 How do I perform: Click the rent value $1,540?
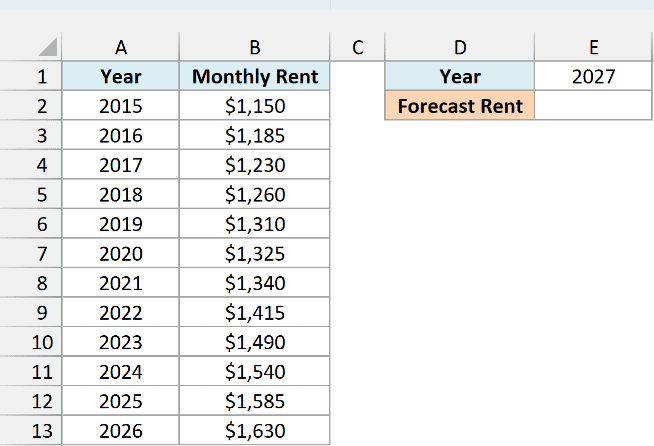pos(254,372)
